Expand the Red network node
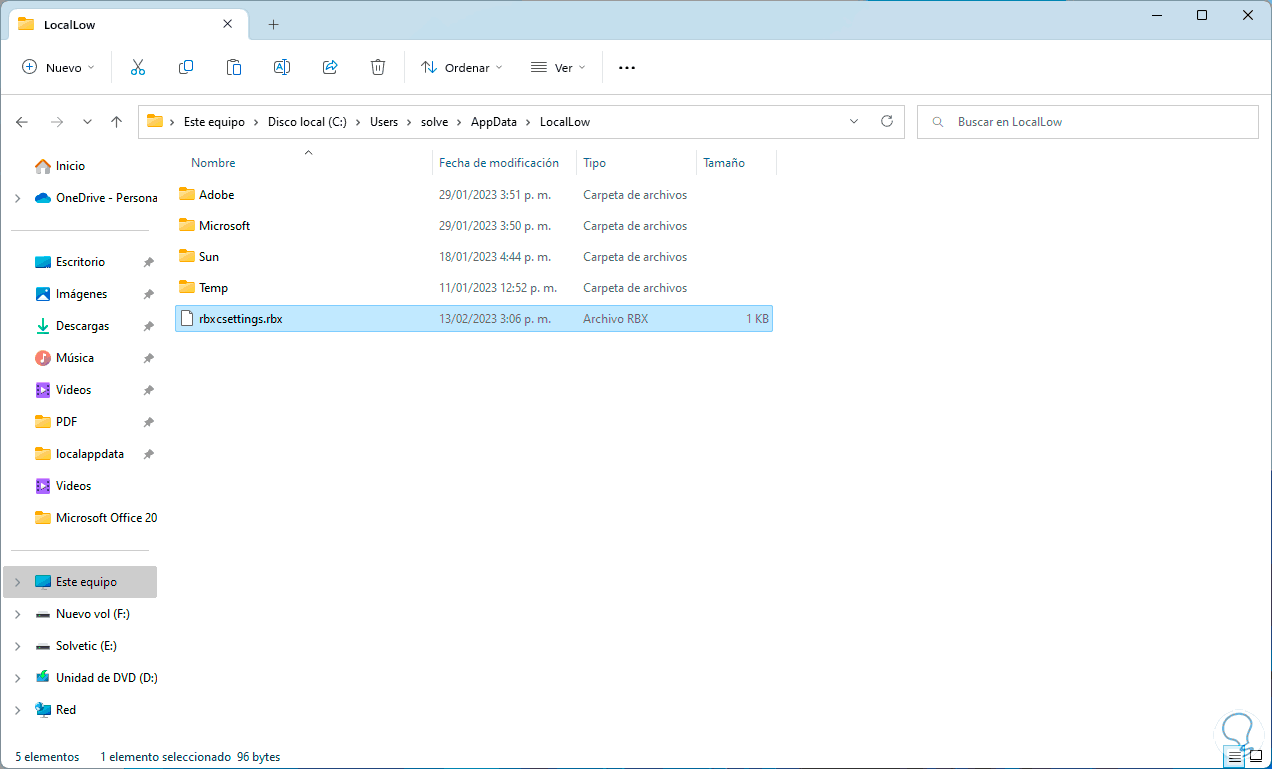Image resolution: width=1272 pixels, height=769 pixels. [x=17, y=710]
